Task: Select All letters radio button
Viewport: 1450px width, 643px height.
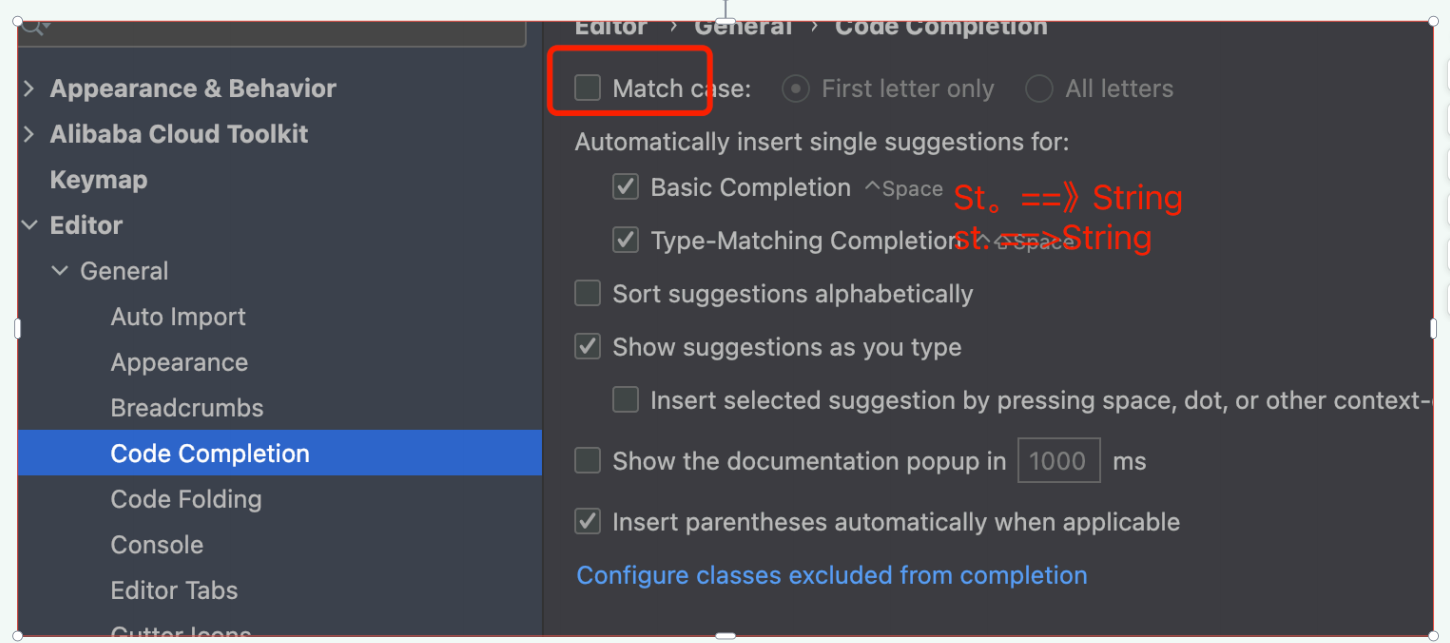Action: (x=1039, y=89)
